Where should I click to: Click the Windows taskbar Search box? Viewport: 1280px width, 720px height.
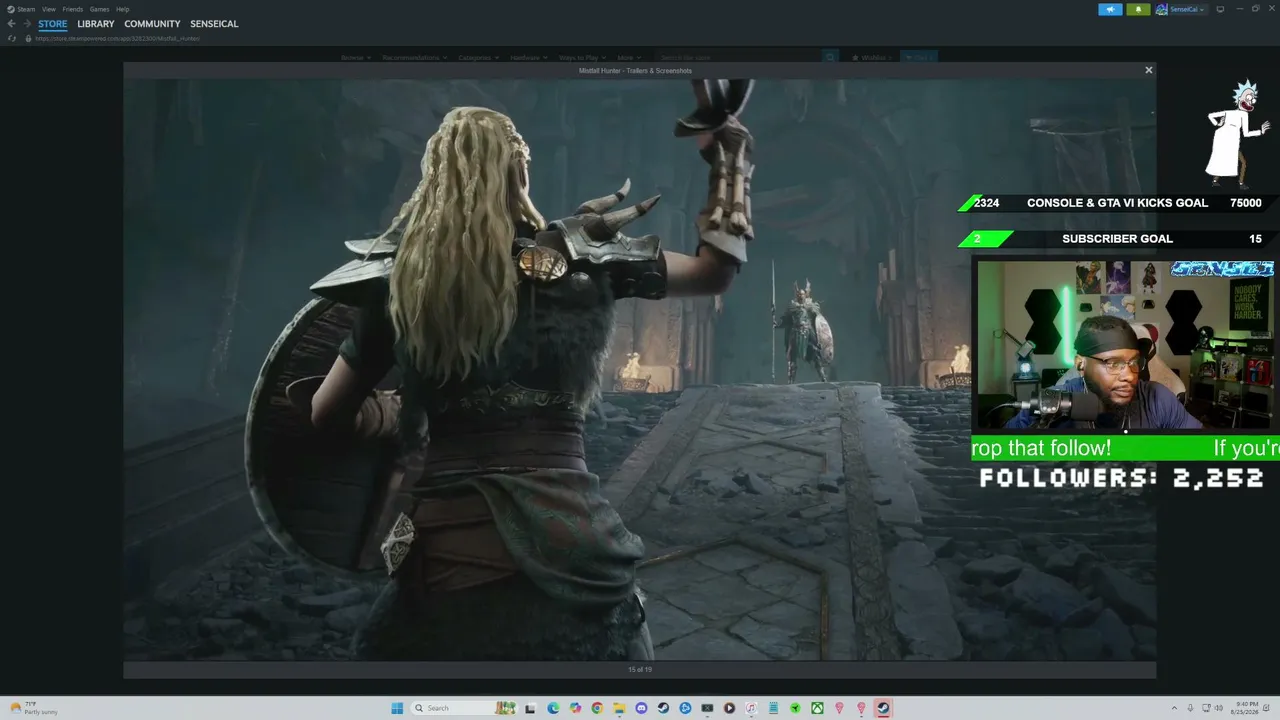click(464, 708)
